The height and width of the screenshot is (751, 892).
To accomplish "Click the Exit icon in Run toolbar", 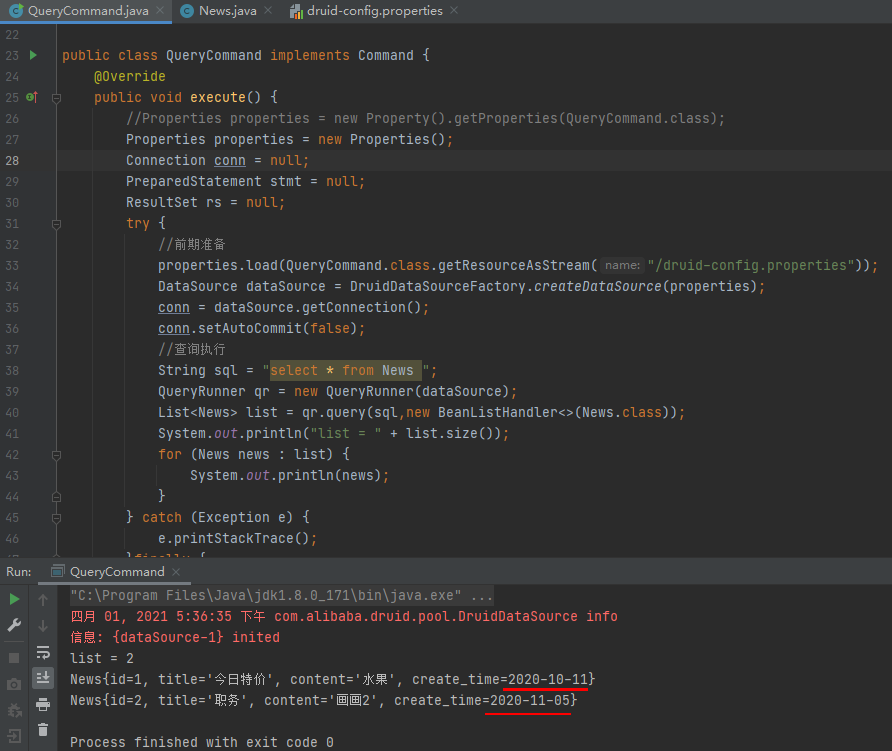I will click(14, 736).
